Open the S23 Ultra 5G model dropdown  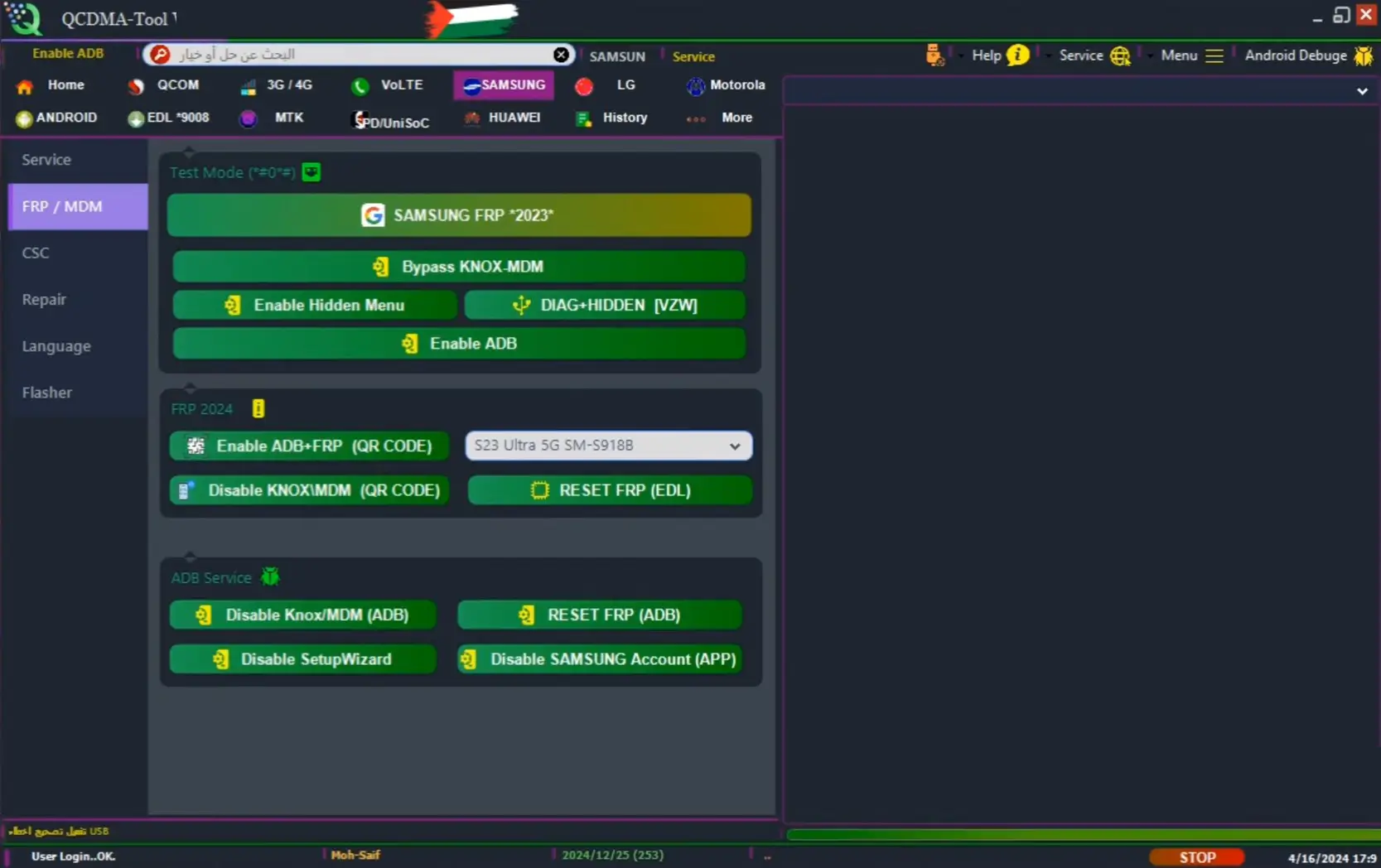pyautogui.click(x=609, y=446)
